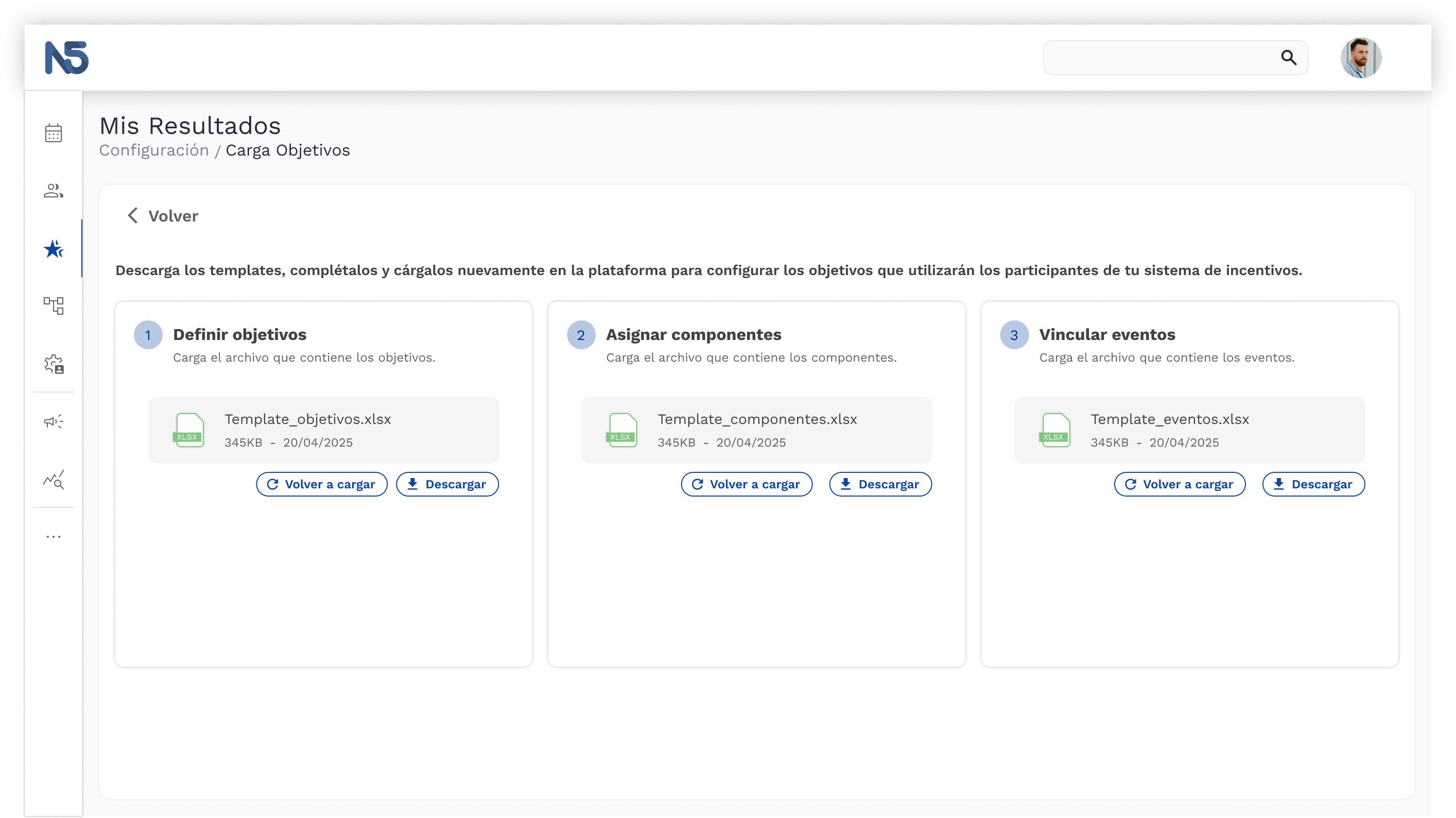This screenshot has width=1456, height=818.
Task: Select the star results icon in sidebar
Action: coord(54,249)
